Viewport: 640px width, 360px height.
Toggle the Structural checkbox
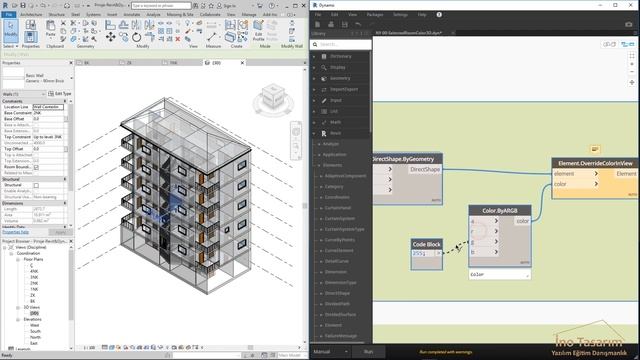(36, 185)
